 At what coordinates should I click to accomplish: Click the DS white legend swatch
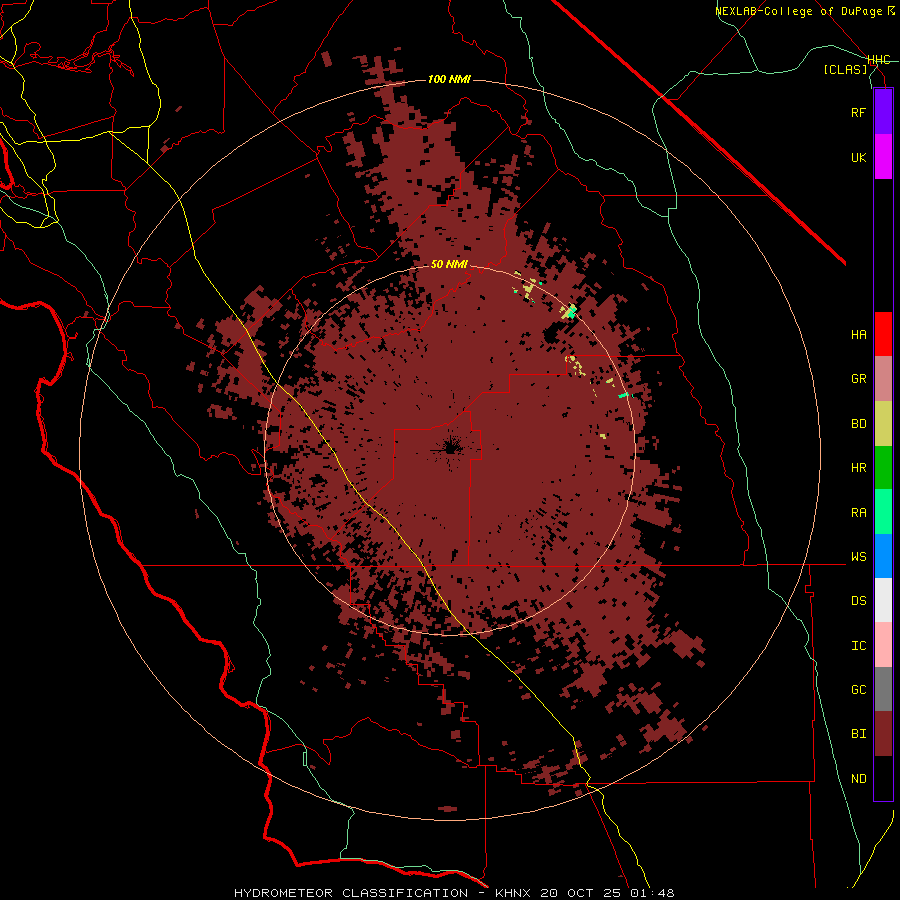click(x=883, y=600)
